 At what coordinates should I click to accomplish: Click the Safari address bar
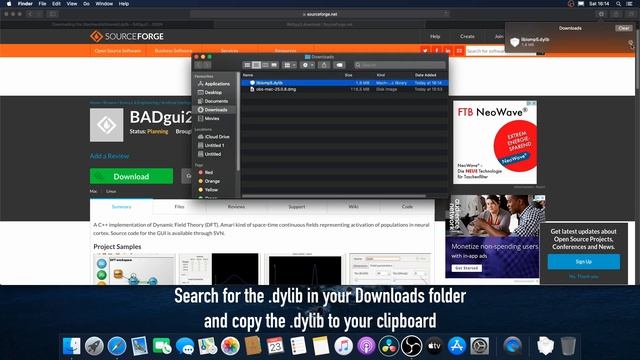tap(320, 14)
